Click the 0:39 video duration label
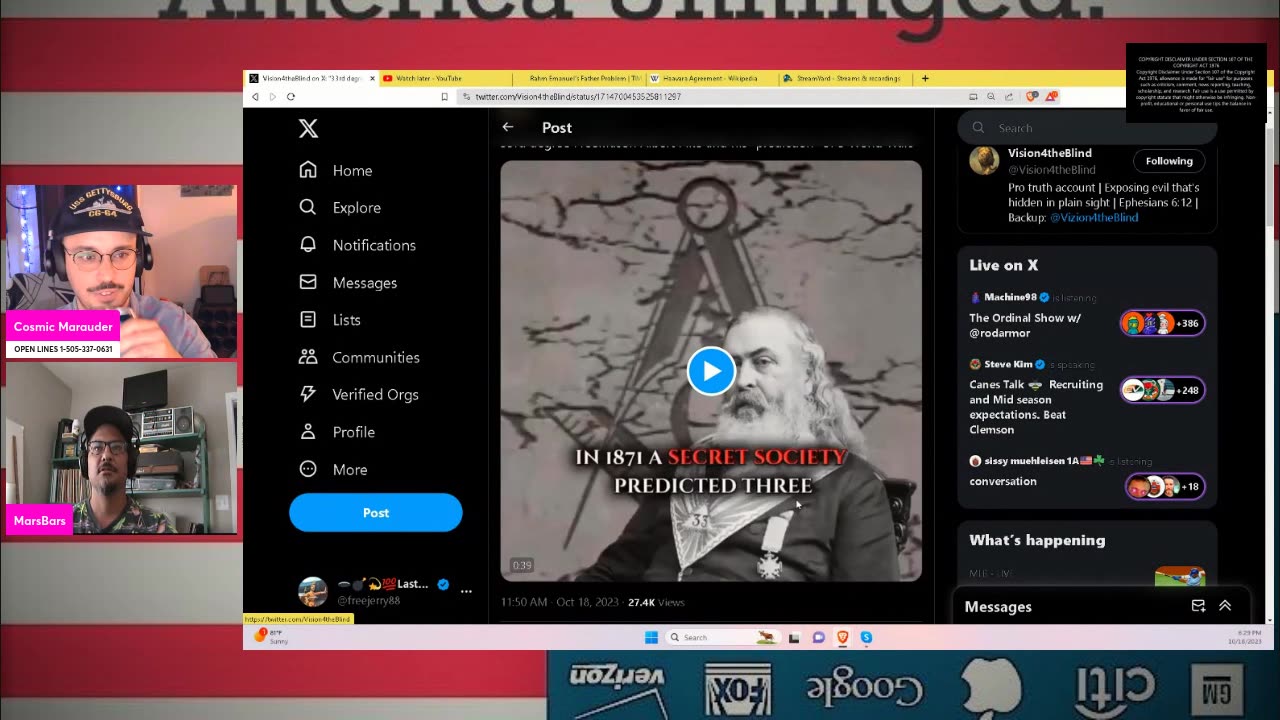The width and height of the screenshot is (1280, 720). point(522,565)
